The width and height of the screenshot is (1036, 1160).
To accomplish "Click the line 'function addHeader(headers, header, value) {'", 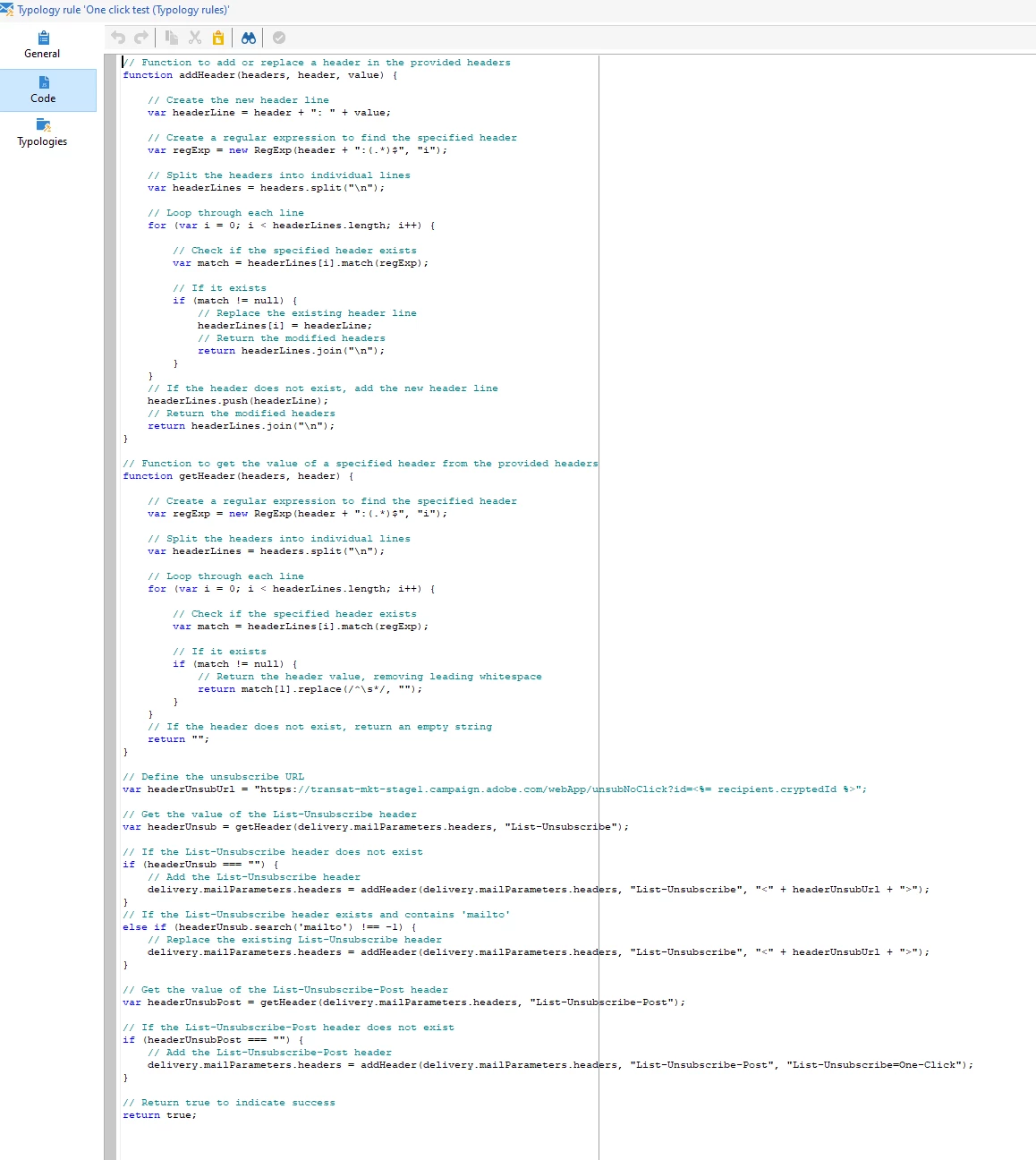I will [x=260, y=75].
